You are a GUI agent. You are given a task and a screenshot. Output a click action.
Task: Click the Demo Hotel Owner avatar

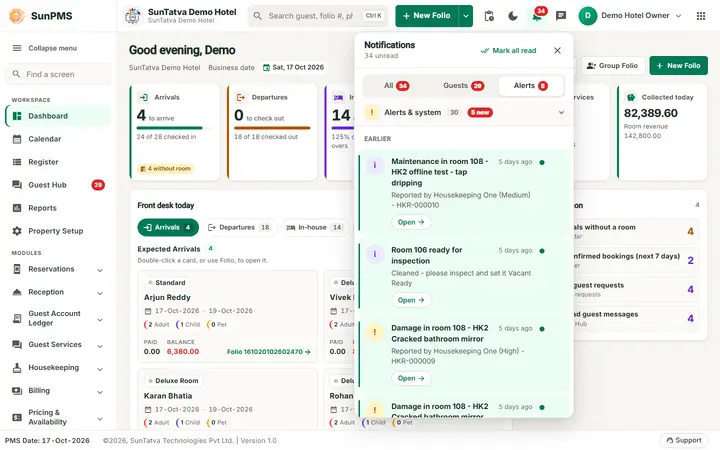click(x=587, y=16)
